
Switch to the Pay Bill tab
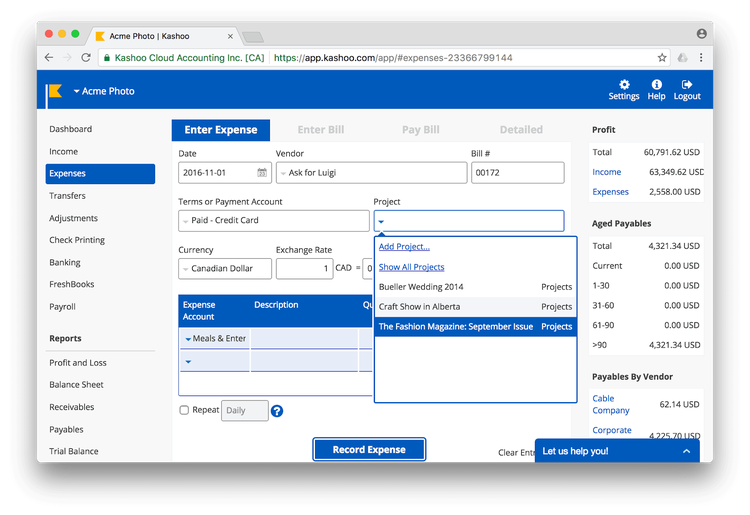(x=420, y=130)
